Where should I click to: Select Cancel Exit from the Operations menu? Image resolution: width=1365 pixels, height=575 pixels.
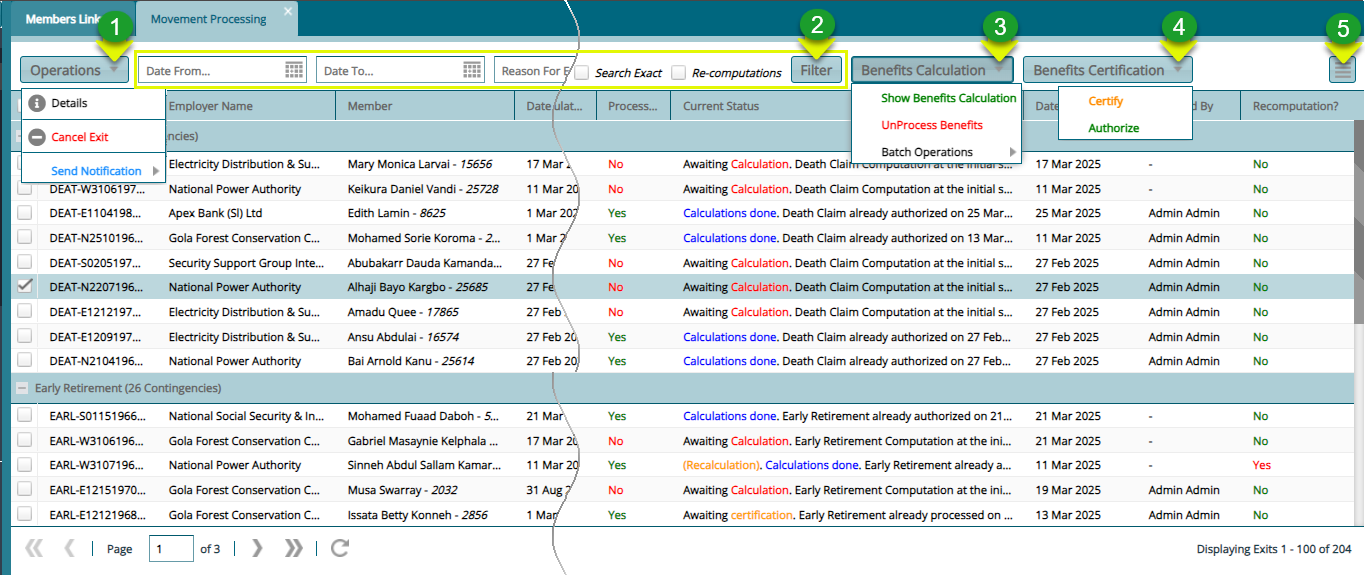pyautogui.click(x=80, y=137)
